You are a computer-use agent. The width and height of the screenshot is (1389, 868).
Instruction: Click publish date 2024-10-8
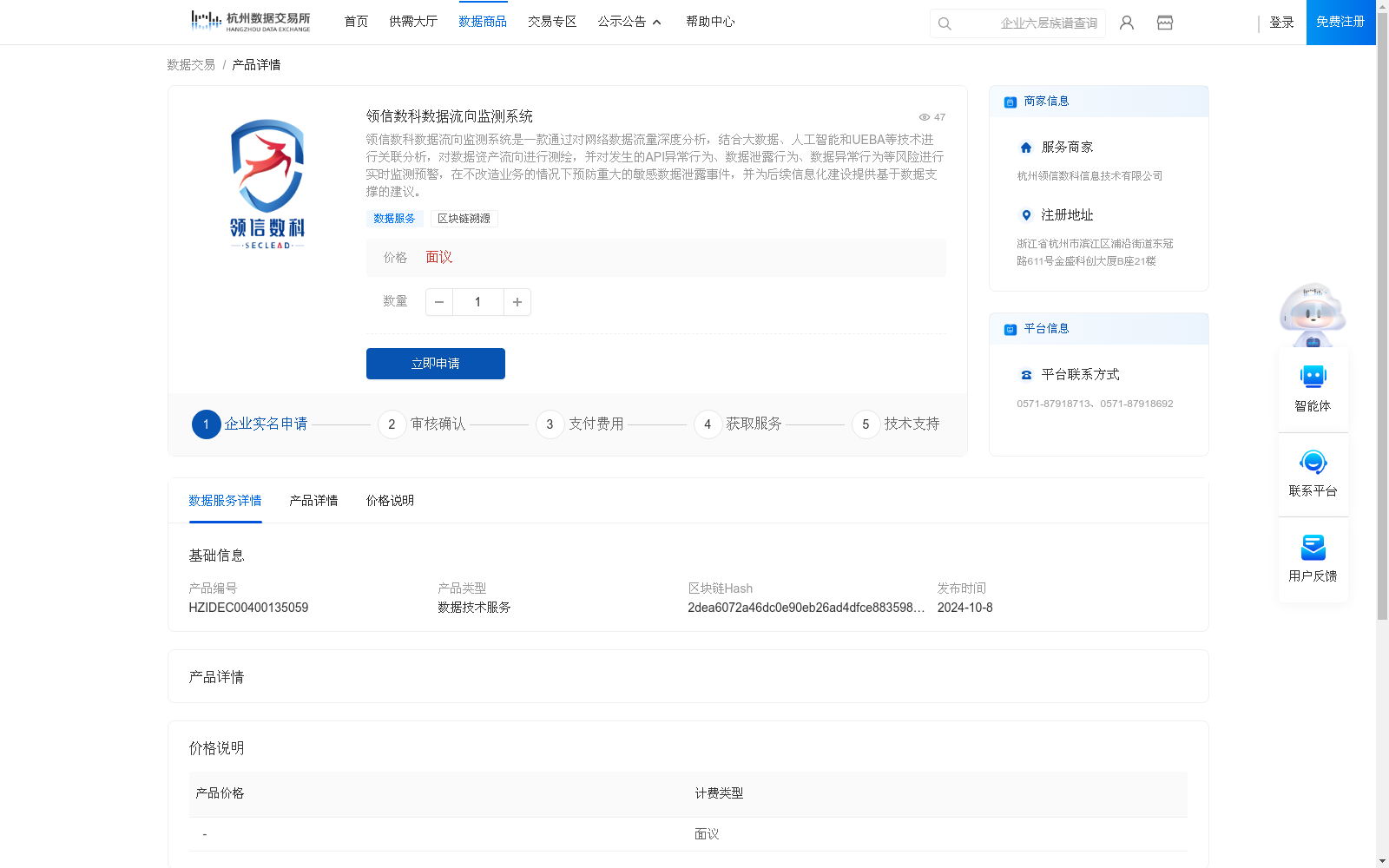(x=964, y=608)
